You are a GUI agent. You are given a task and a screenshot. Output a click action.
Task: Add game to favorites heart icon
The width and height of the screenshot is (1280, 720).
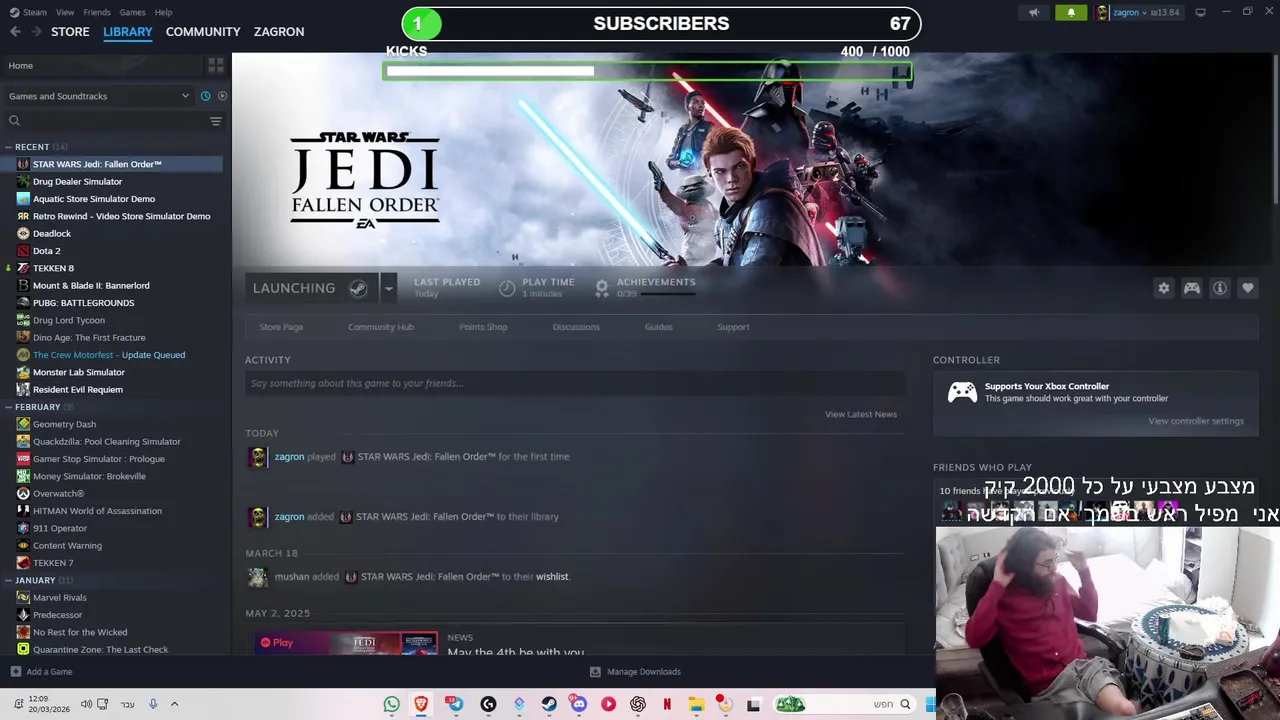click(x=1248, y=288)
